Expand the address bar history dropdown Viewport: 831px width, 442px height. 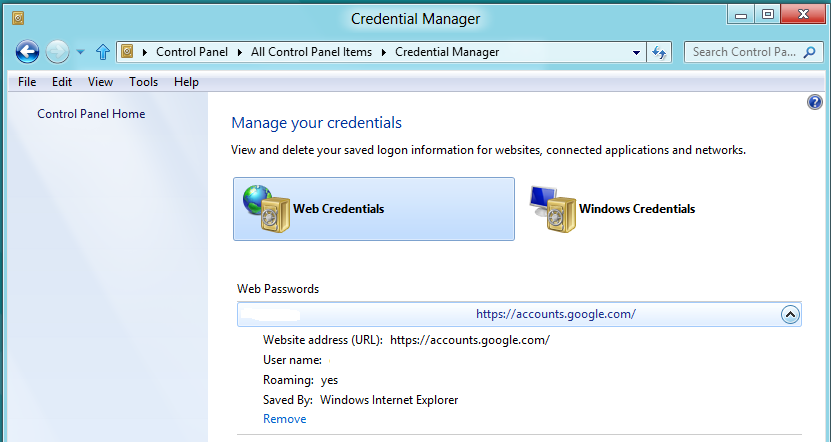click(x=636, y=52)
